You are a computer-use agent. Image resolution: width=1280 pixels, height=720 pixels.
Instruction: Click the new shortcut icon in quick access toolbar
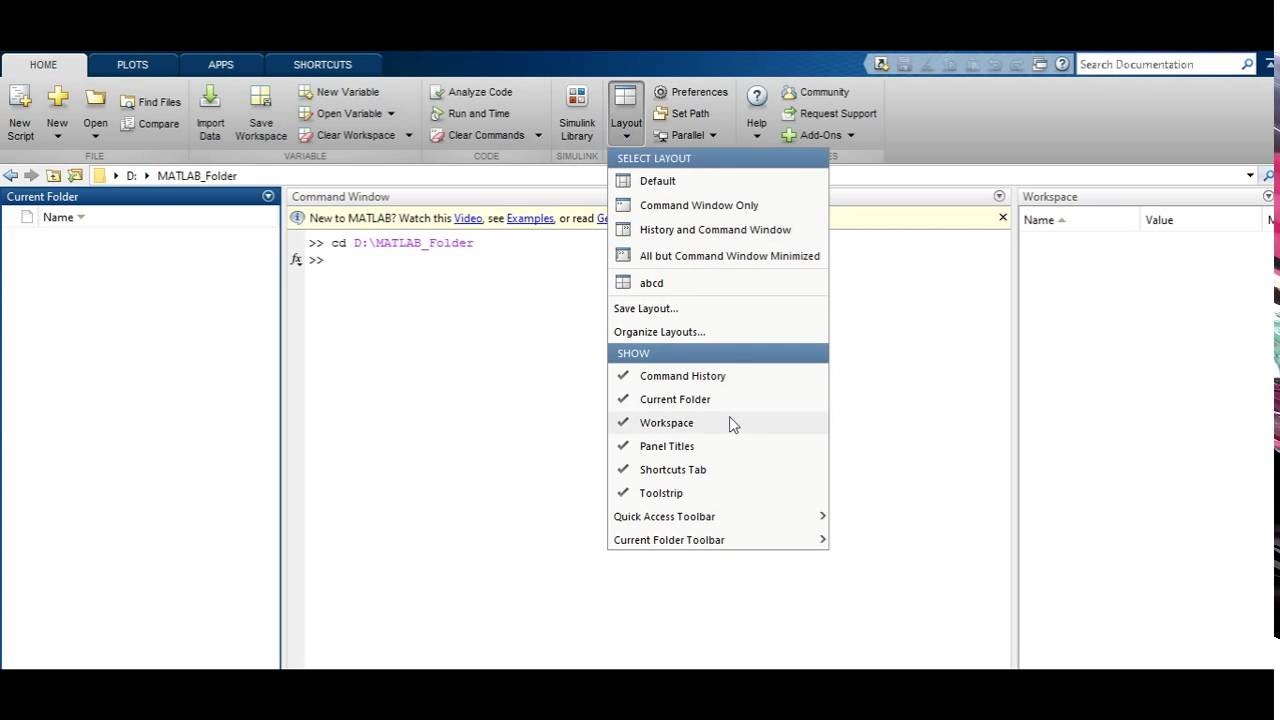pos(881,64)
